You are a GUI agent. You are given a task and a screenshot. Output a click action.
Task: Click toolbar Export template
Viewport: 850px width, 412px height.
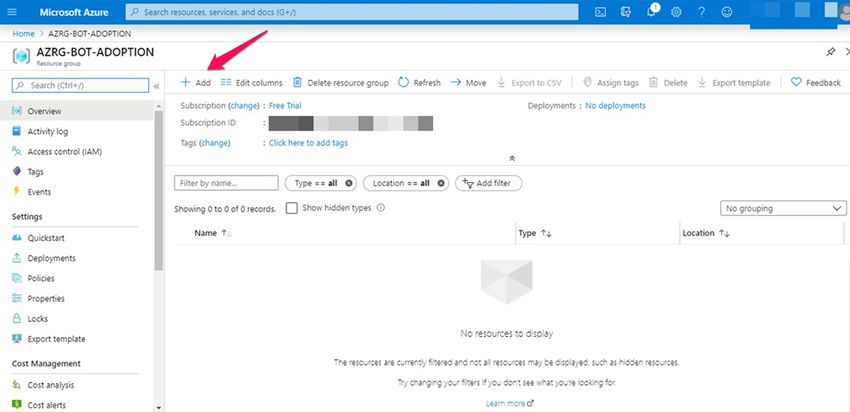pos(734,82)
